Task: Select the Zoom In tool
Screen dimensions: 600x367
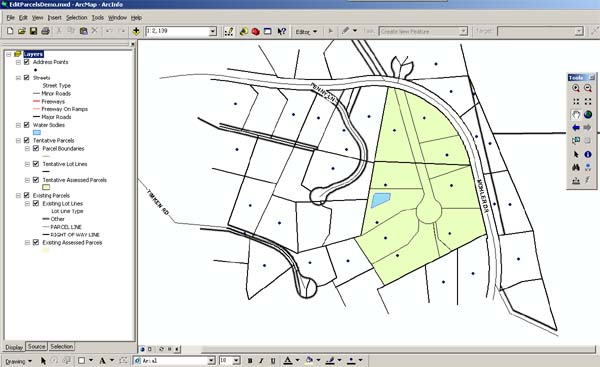Action: click(576, 88)
